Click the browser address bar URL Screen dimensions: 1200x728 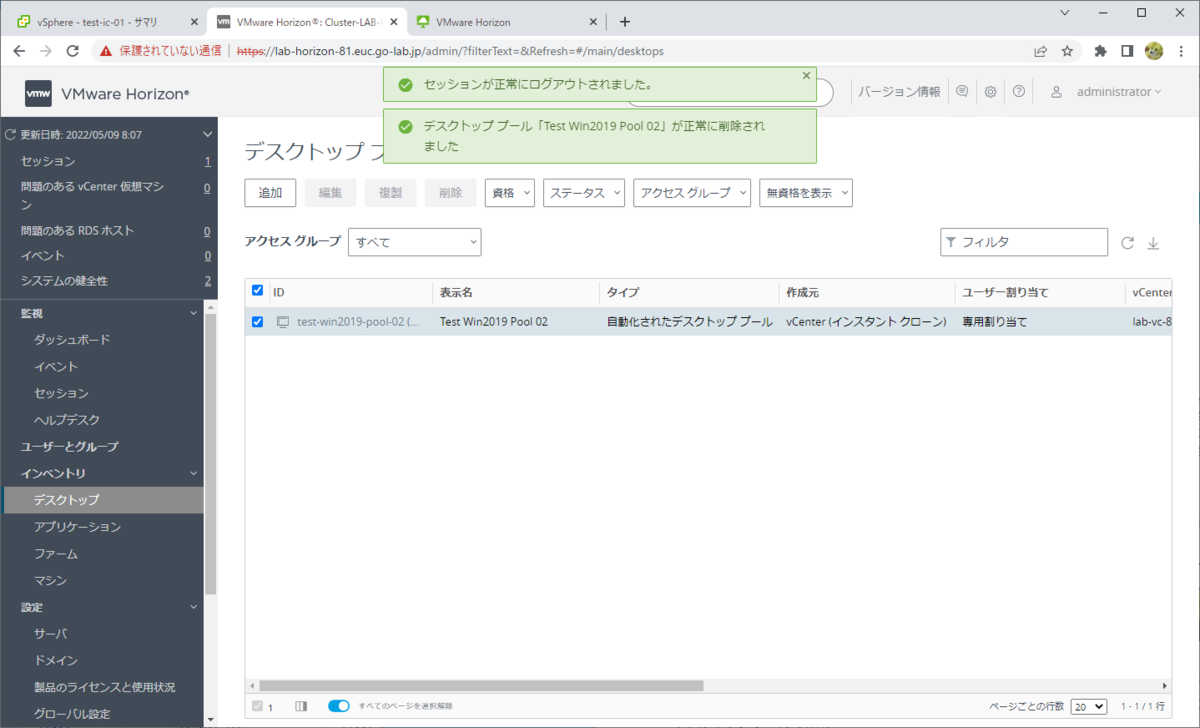click(x=450, y=51)
